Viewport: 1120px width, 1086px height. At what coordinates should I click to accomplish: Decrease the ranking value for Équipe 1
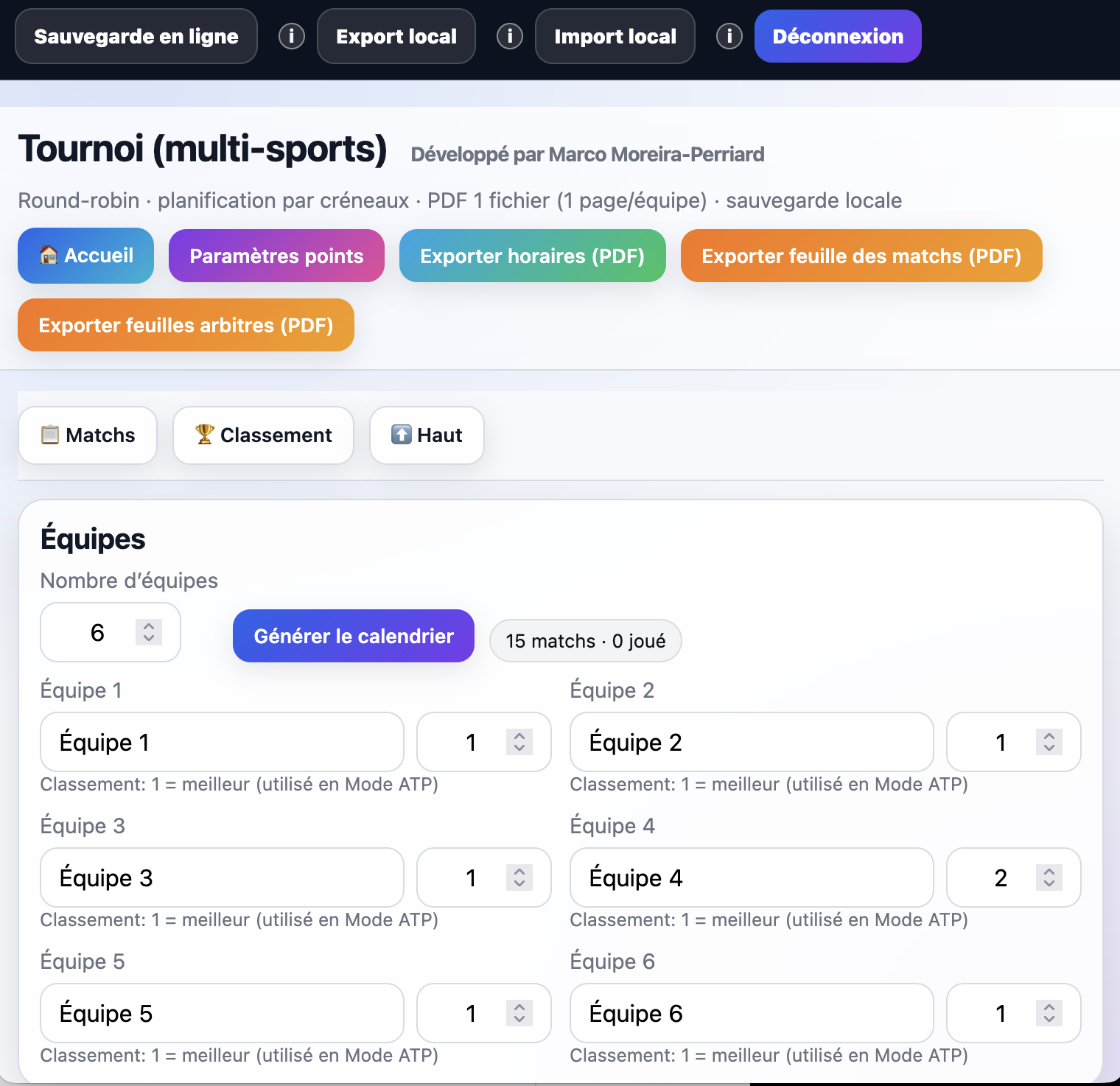(519, 749)
